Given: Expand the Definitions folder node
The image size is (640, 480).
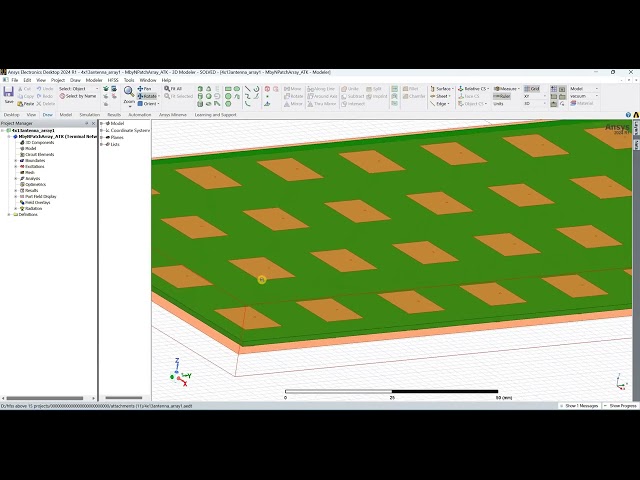Looking at the screenshot, I should [x=9, y=214].
